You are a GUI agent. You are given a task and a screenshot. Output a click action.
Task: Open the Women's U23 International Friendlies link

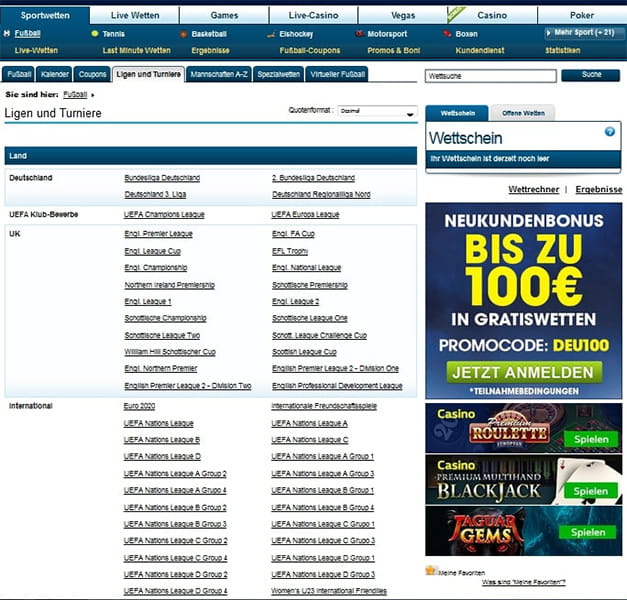click(x=329, y=591)
